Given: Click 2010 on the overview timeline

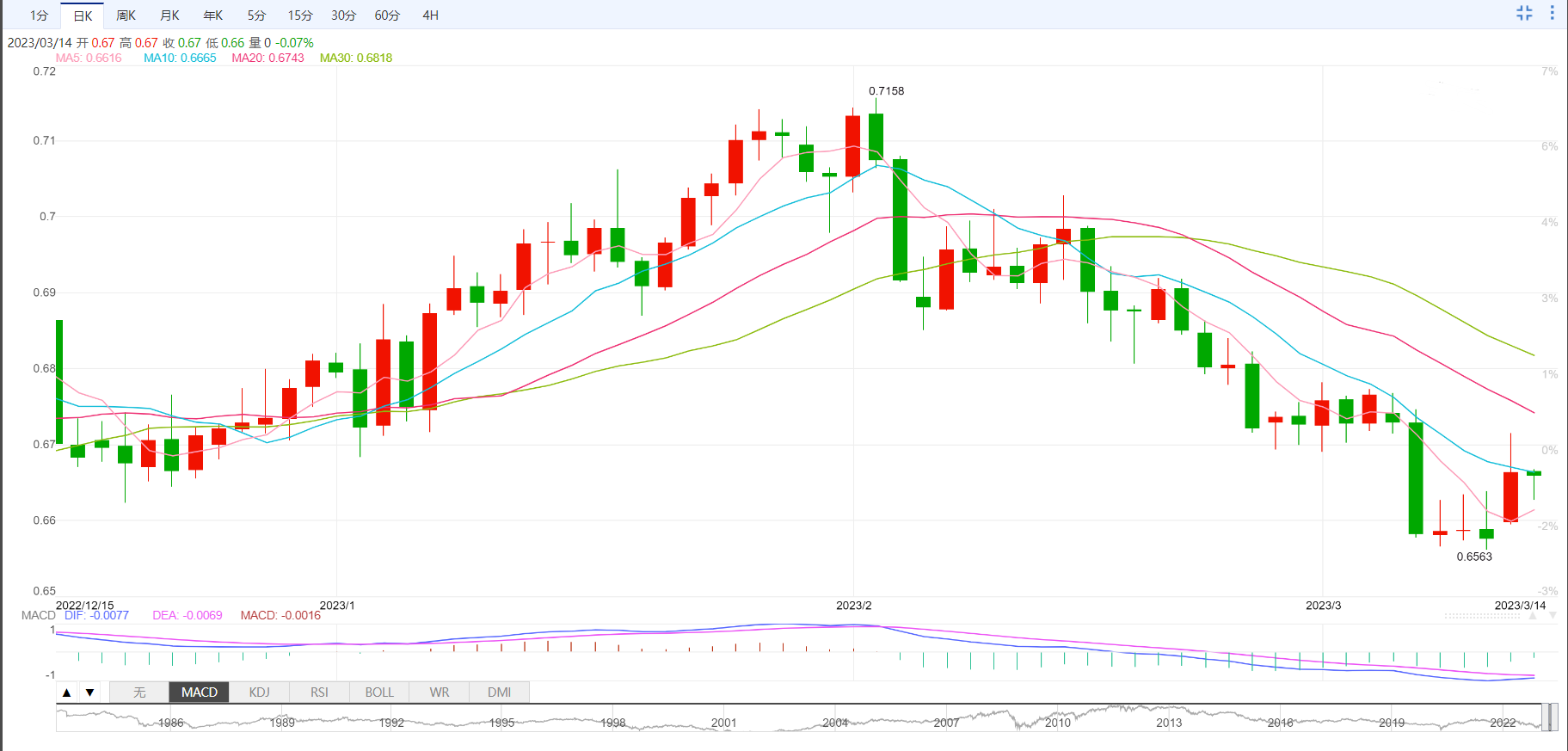Looking at the screenshot, I should click(1057, 723).
